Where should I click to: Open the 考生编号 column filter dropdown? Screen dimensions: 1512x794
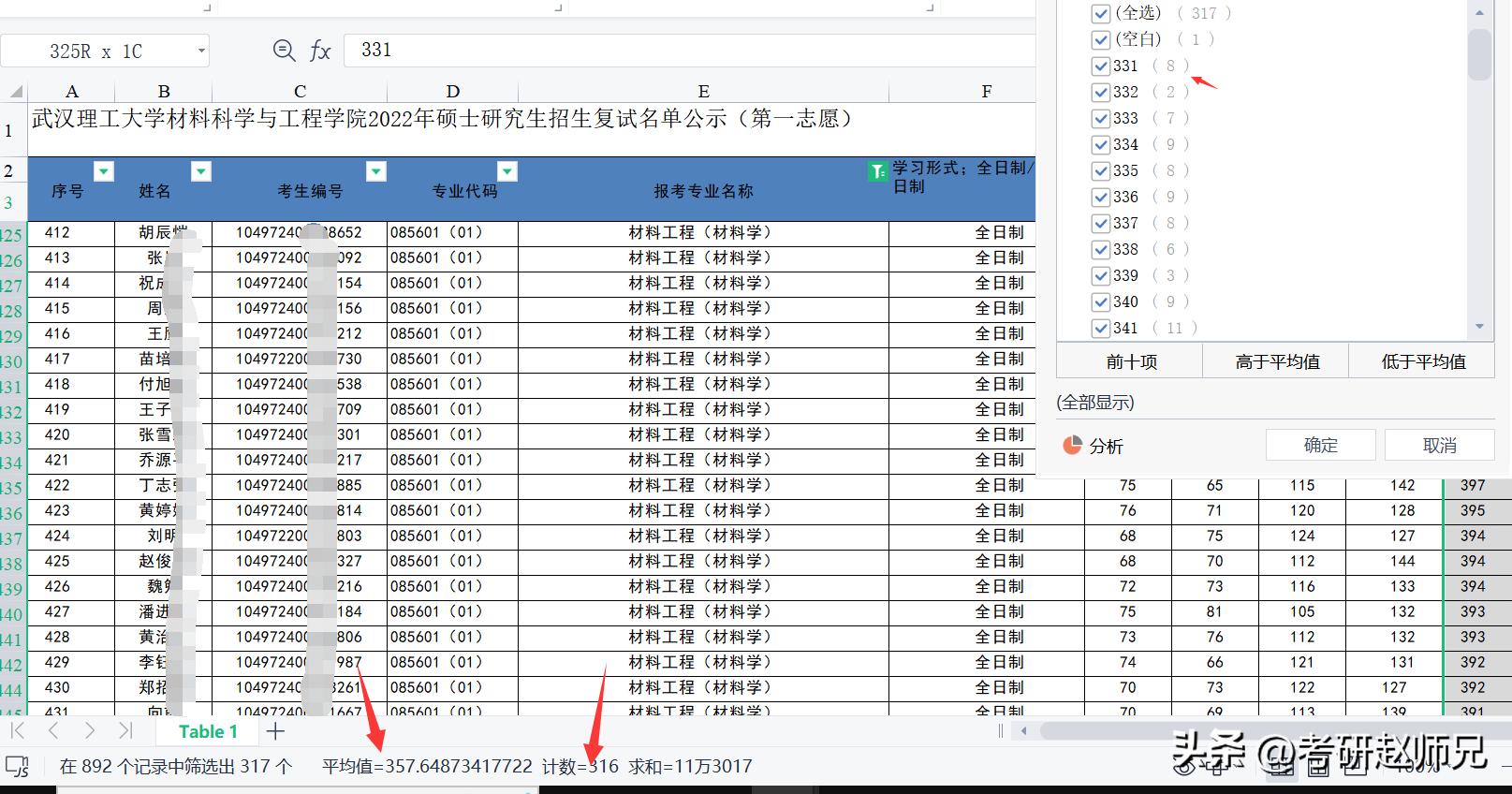pyautogui.click(x=375, y=171)
